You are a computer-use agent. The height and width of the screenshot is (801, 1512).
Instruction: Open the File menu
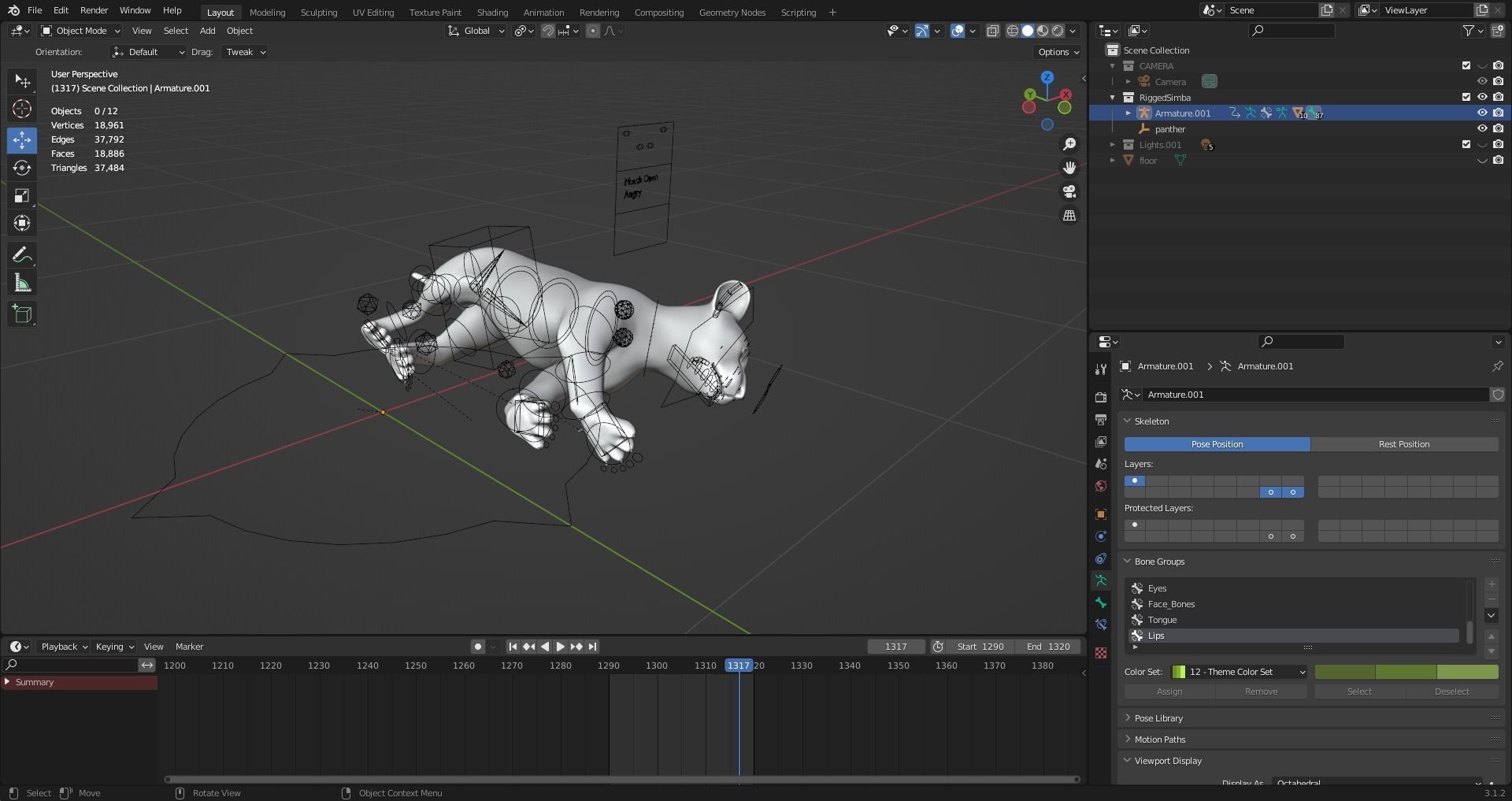[35, 10]
